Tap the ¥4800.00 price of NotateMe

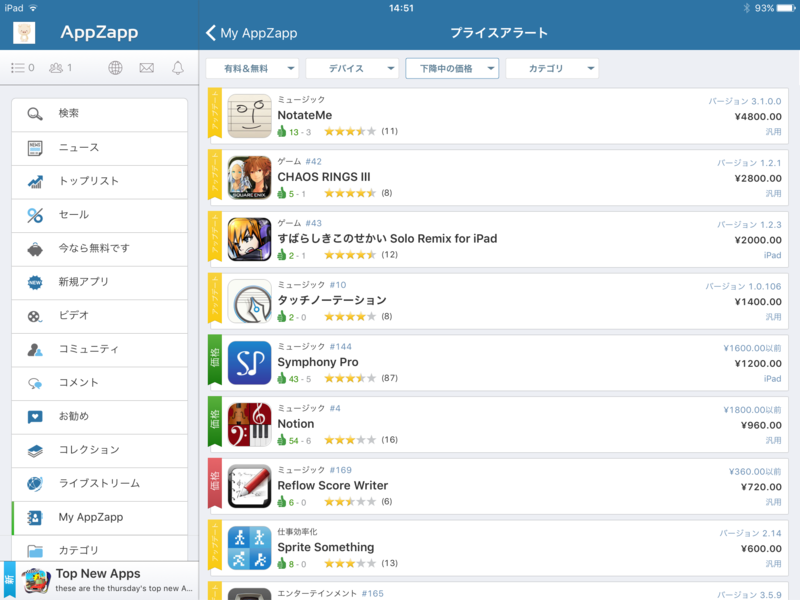[x=758, y=117]
